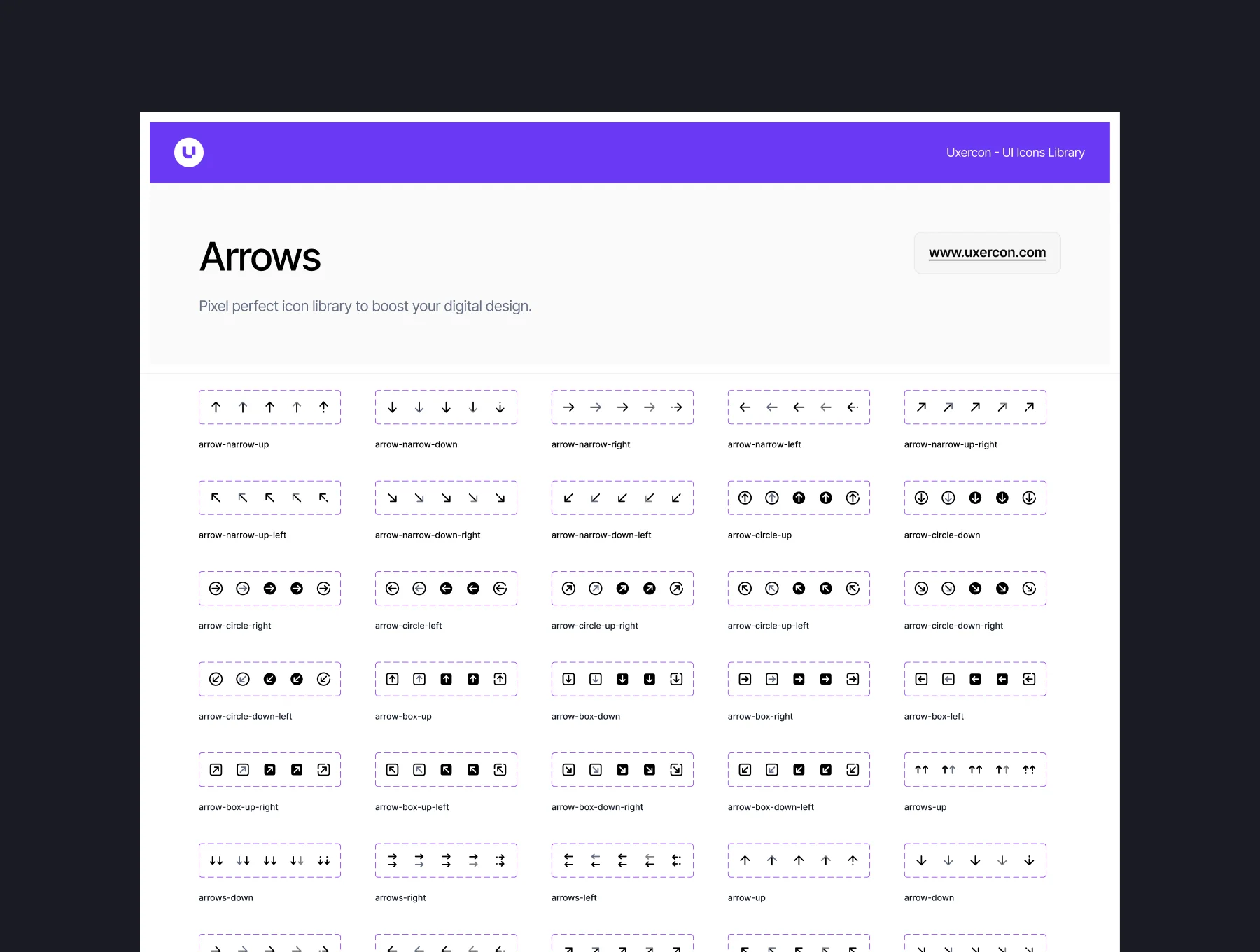This screenshot has width=1260, height=952.
Task: Select the broken-outline arrow-box-left icon variant
Action: (x=1030, y=679)
